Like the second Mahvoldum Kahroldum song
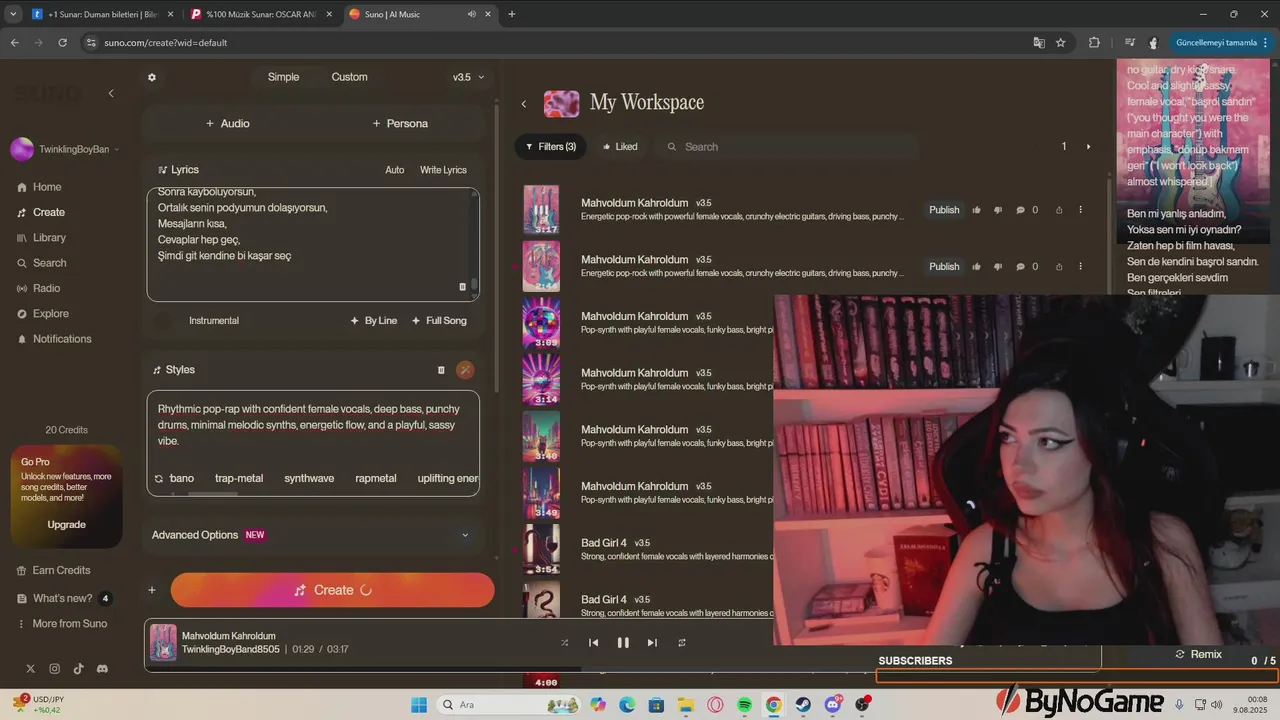This screenshot has width=1280, height=720. click(x=975, y=267)
